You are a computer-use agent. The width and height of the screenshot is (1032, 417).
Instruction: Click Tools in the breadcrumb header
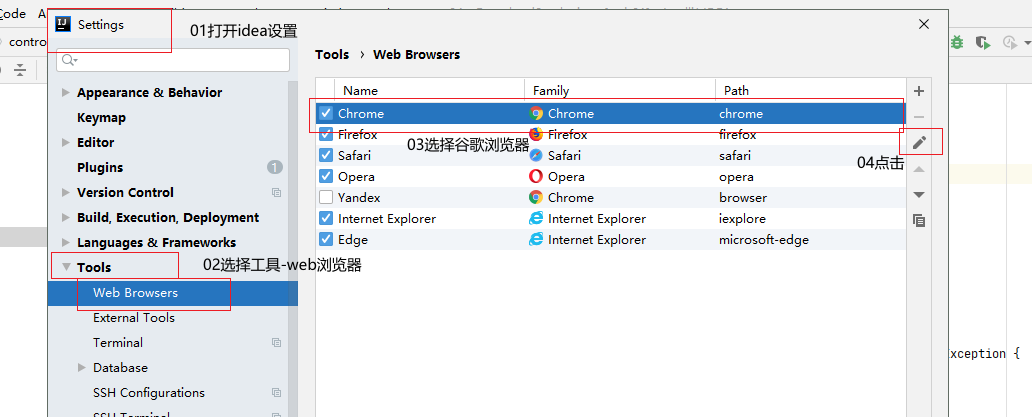pyautogui.click(x=332, y=55)
